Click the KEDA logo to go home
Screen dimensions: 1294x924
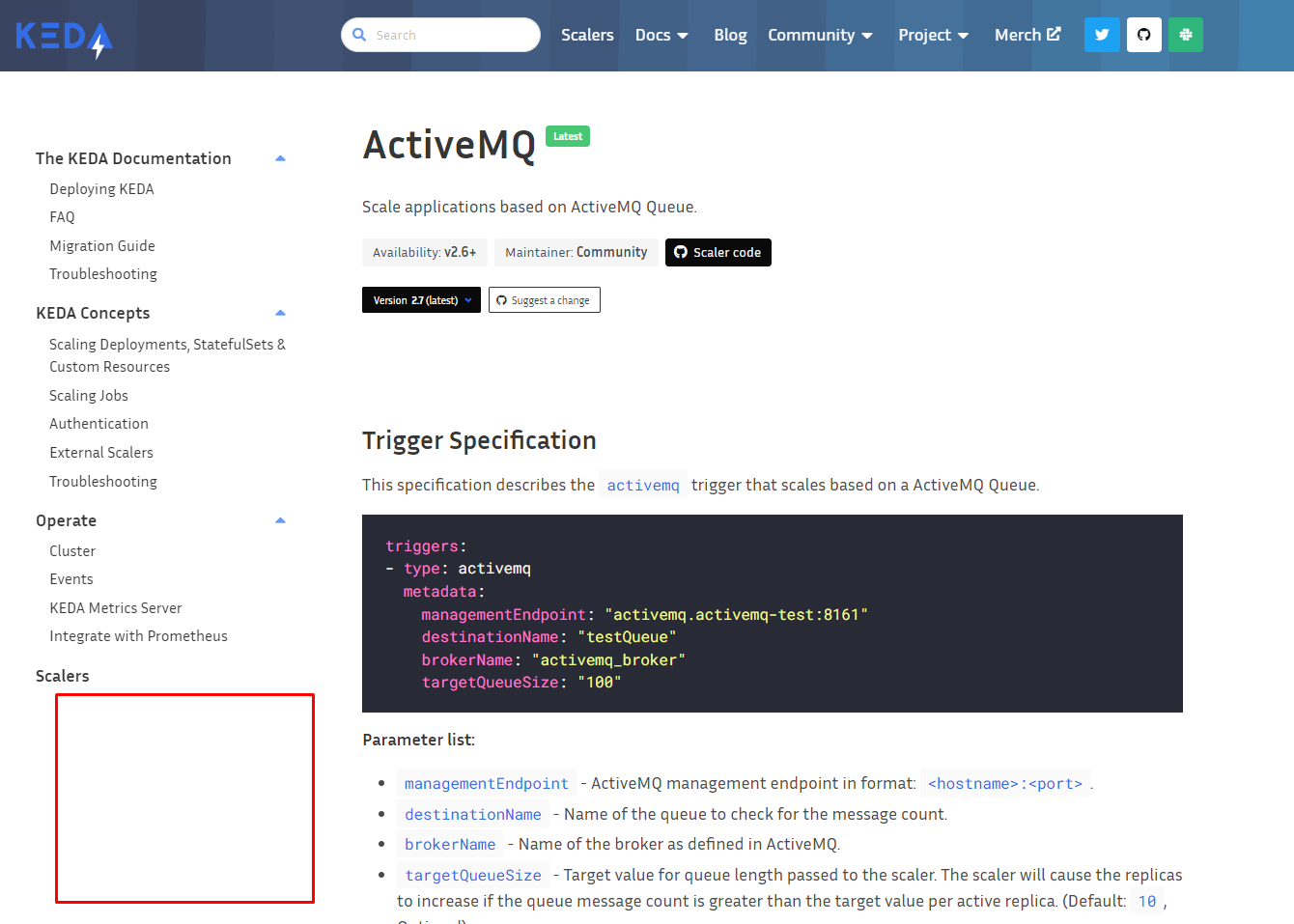pyautogui.click(x=63, y=37)
